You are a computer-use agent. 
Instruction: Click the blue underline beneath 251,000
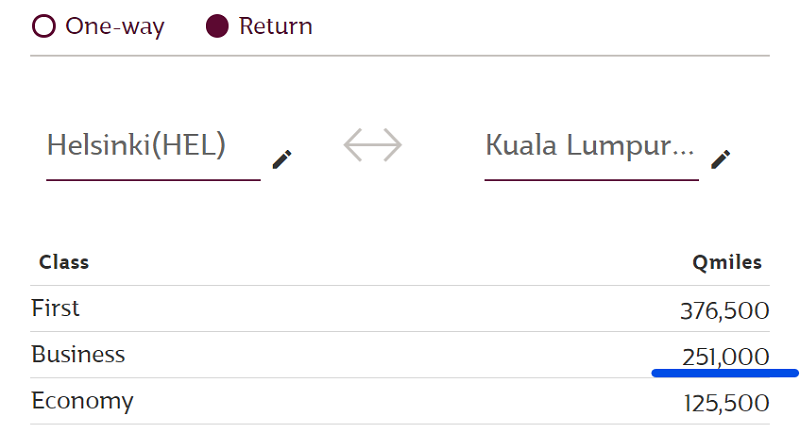[725, 373]
